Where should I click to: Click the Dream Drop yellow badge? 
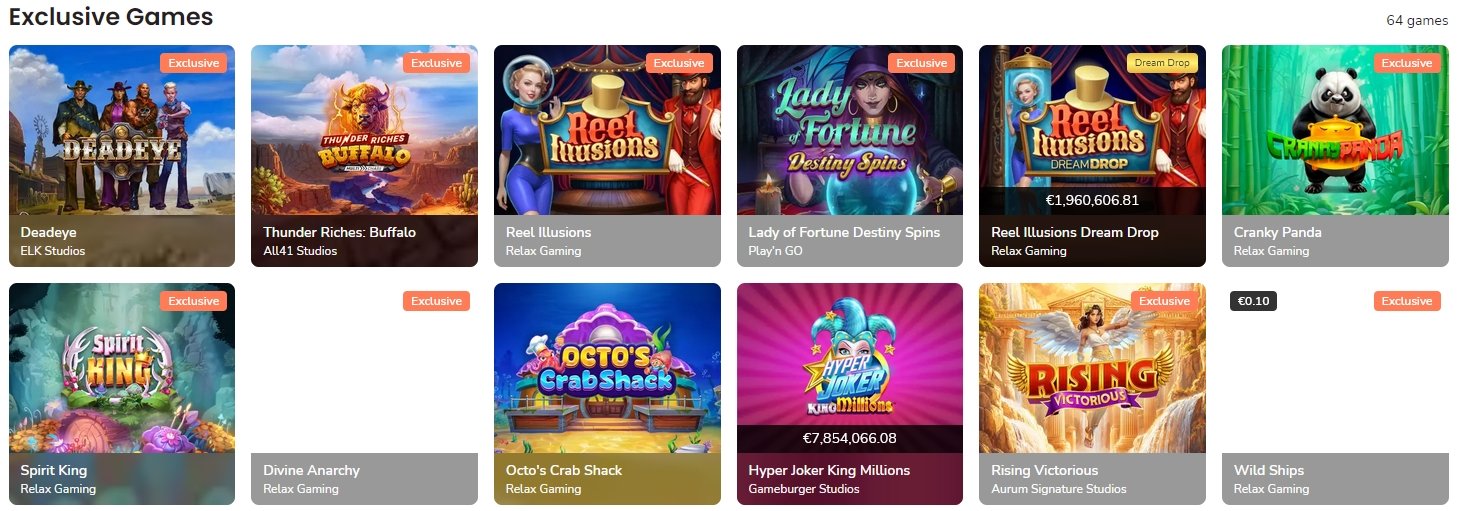[1162, 63]
